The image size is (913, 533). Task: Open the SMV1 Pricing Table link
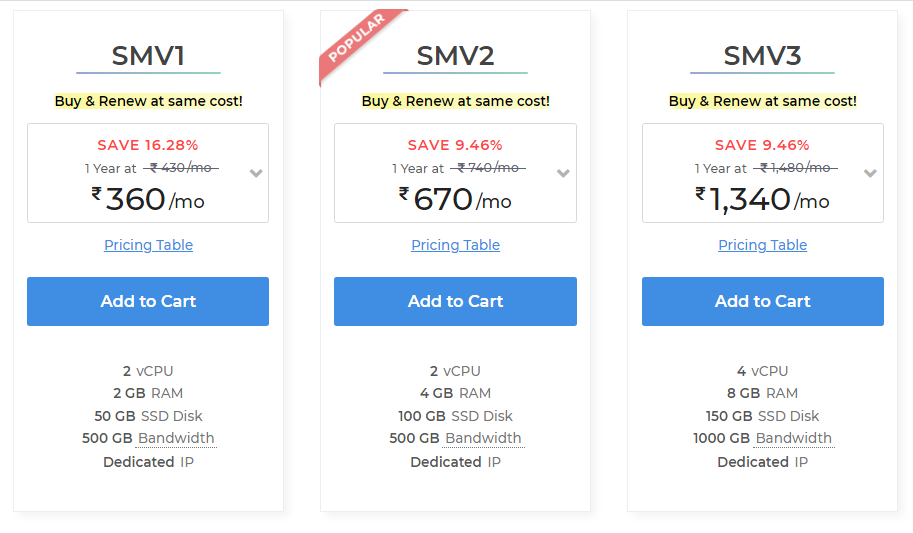148,245
